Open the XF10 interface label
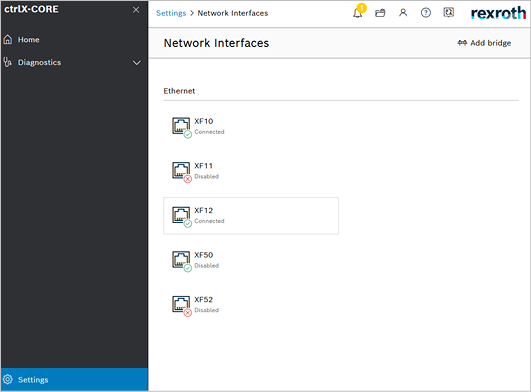Viewport: 531px width, 392px height. pyautogui.click(x=204, y=121)
